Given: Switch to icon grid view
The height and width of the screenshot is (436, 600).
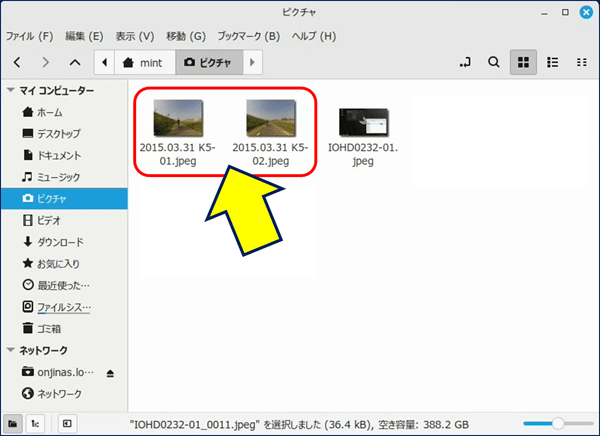Looking at the screenshot, I should point(523,62).
